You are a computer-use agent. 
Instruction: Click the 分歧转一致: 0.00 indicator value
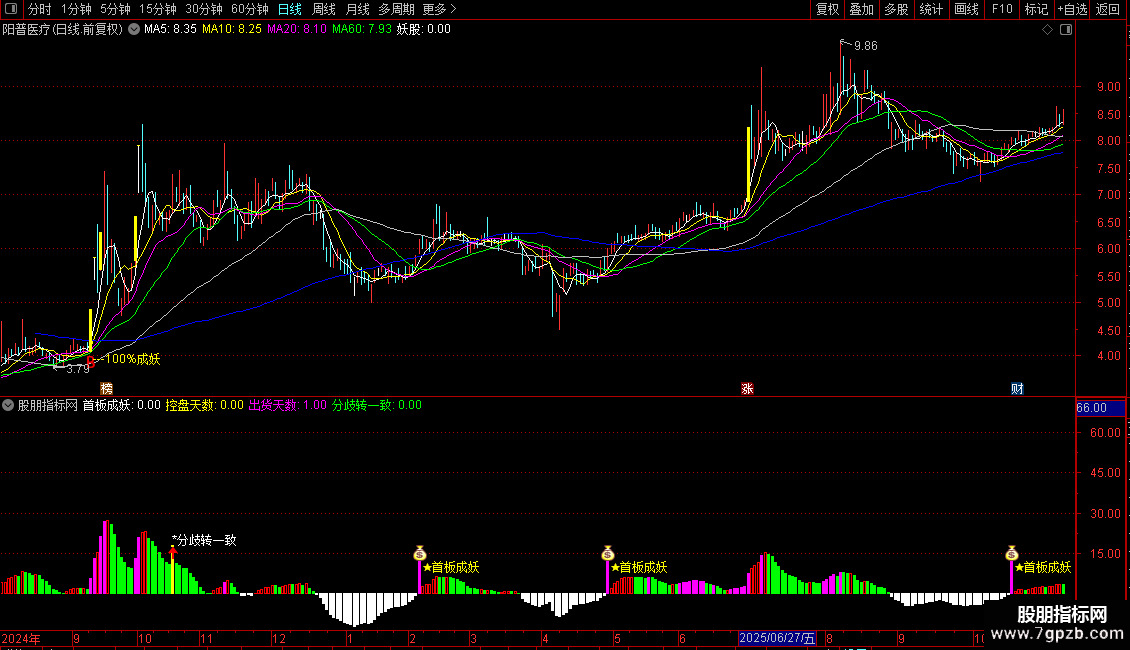(x=377, y=406)
